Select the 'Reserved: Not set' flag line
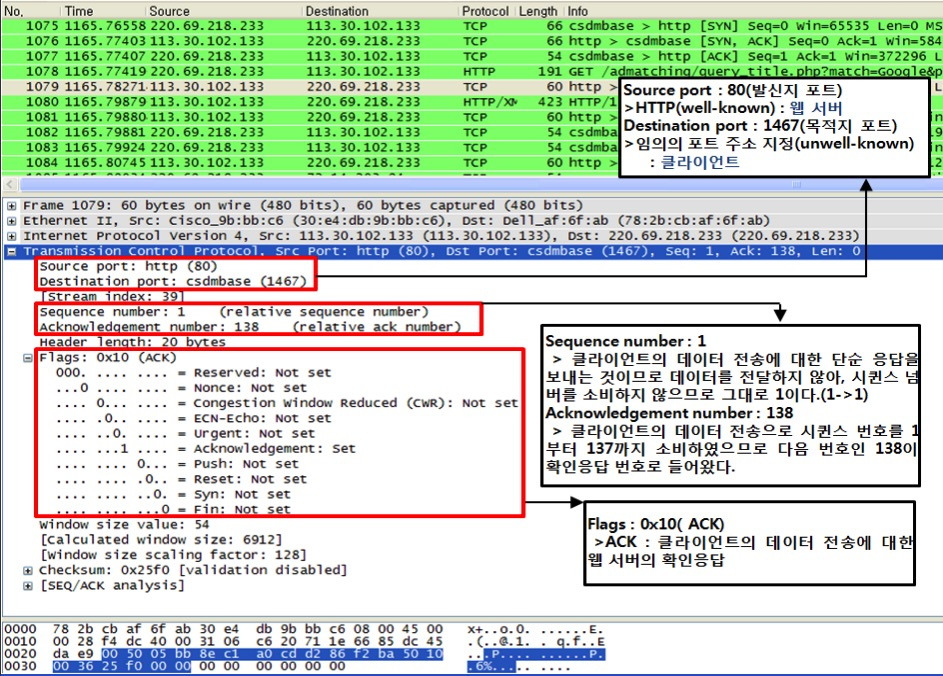 [194, 373]
